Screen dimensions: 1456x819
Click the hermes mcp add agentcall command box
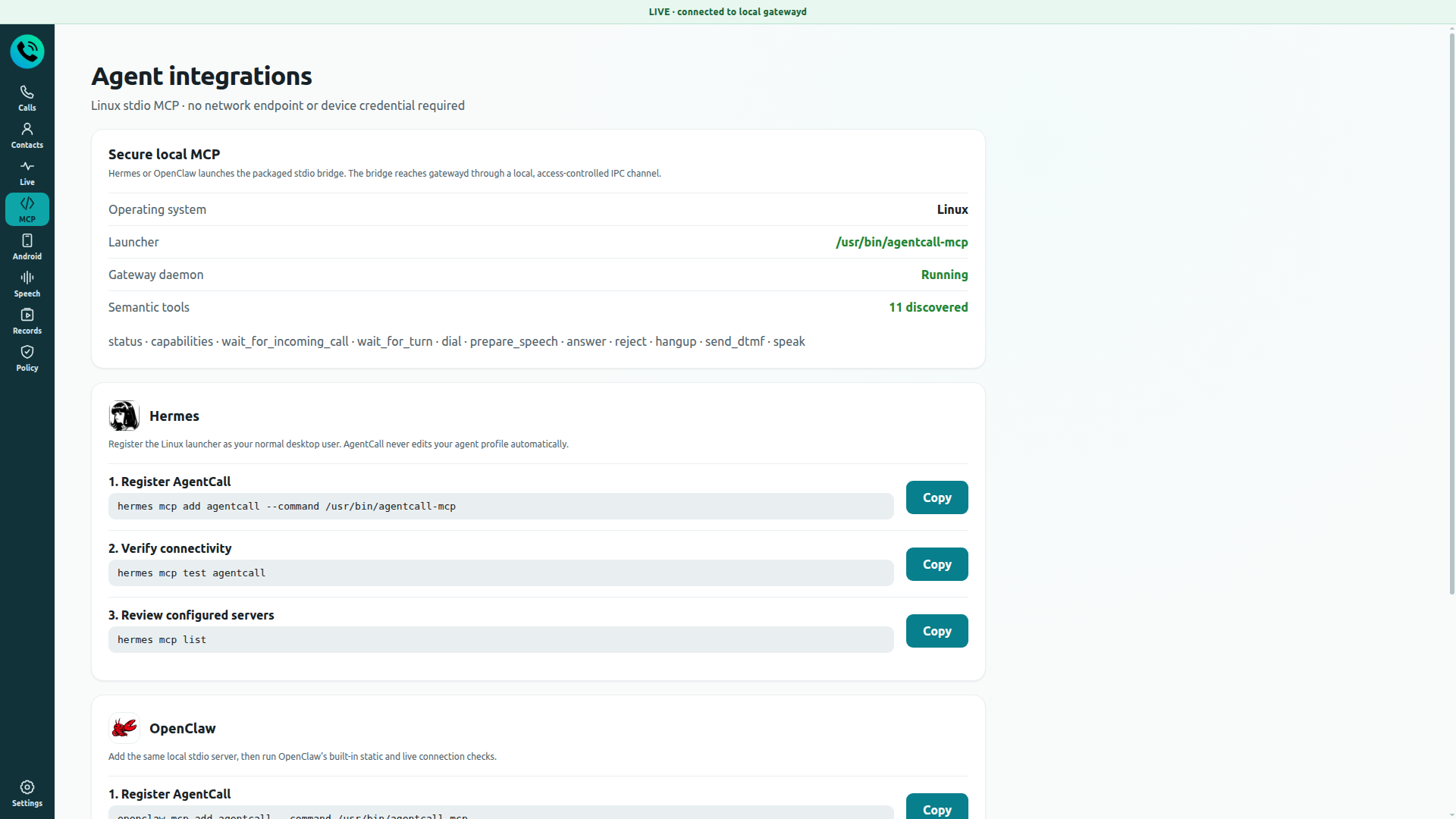click(501, 507)
